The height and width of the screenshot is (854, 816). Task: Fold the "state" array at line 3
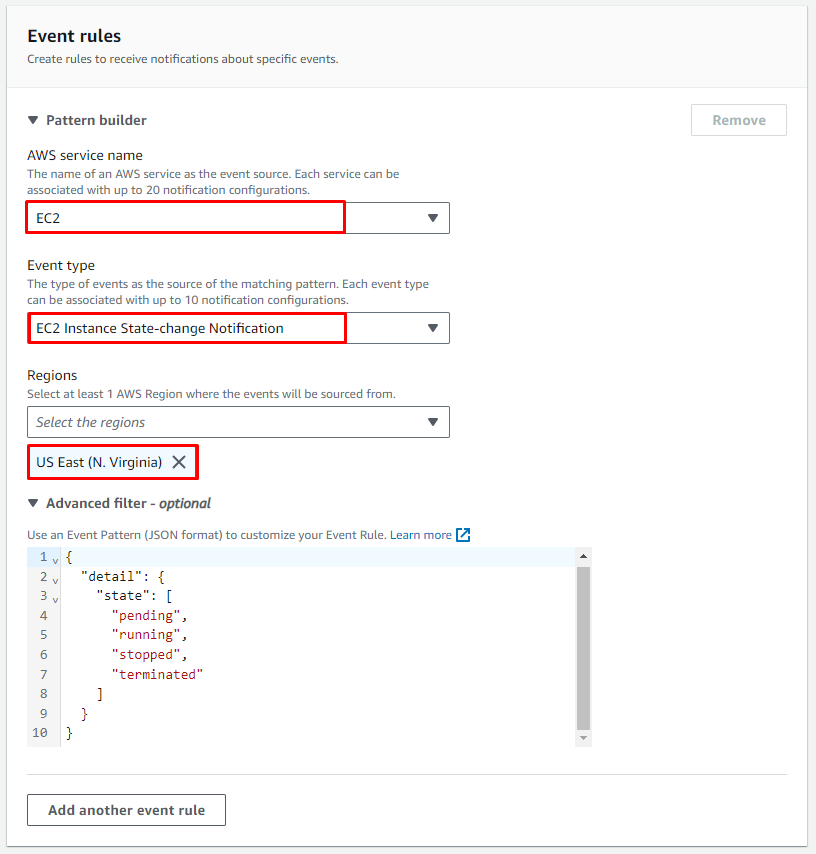tap(55, 598)
